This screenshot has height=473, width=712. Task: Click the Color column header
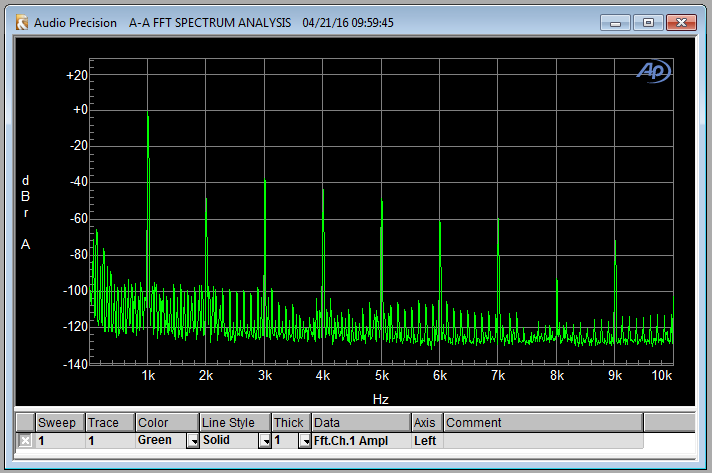pos(167,423)
